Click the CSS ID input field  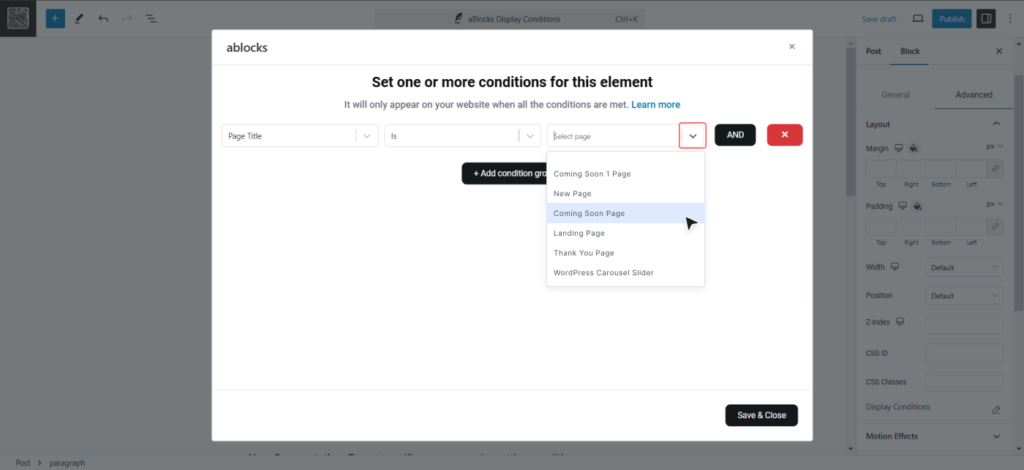(x=965, y=353)
